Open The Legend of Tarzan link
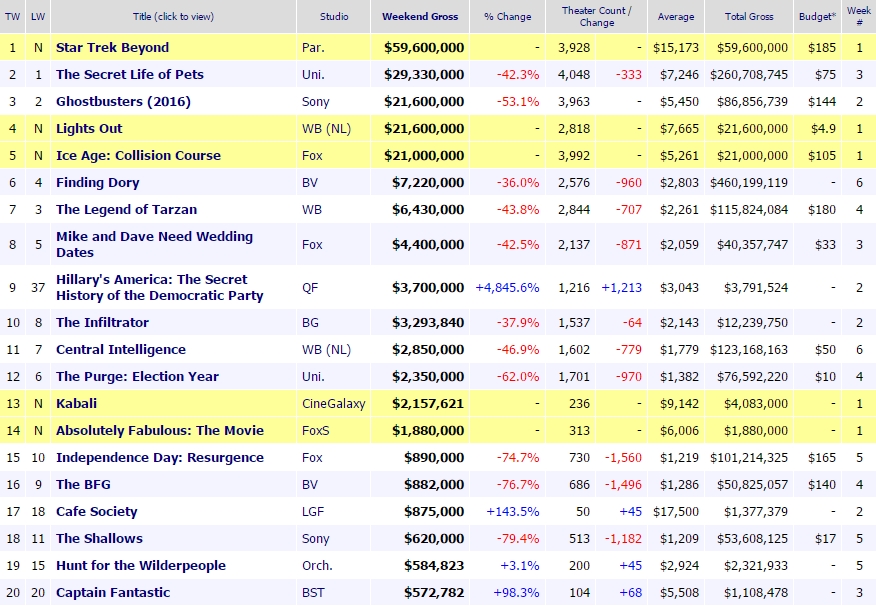Screen dimensions: 876x606 point(127,209)
